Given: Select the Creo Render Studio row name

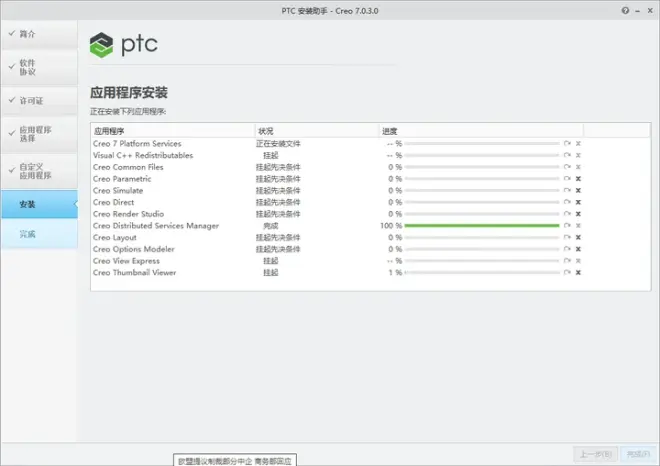Looking at the screenshot, I should coord(128,214).
